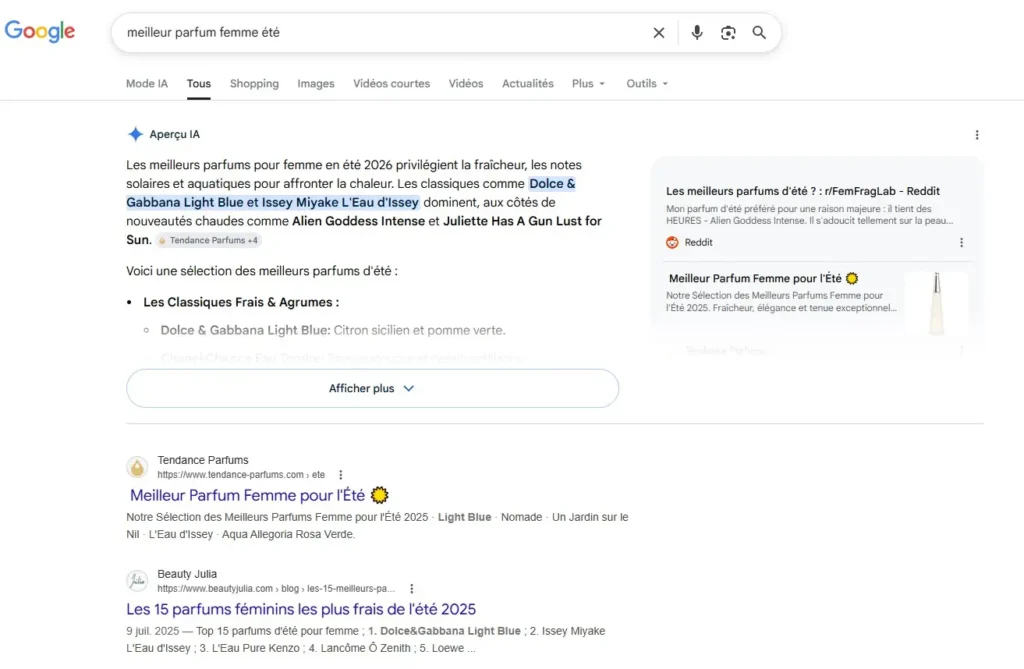Open the Vidéos courtes tab
The height and width of the screenshot is (669, 1024).
tap(391, 84)
